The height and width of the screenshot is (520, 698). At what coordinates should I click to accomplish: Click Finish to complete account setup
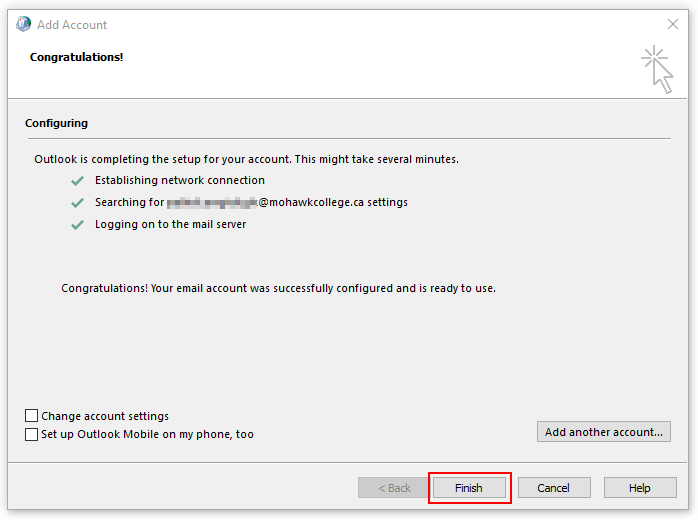[469, 488]
